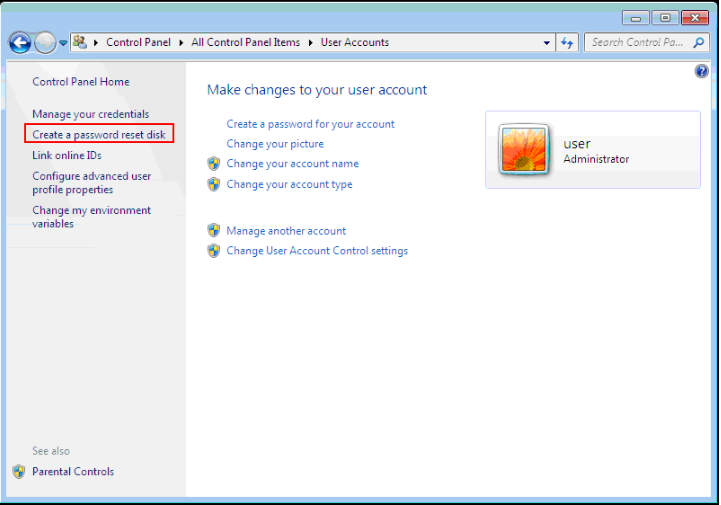Click the Parental Controls shield icon
This screenshot has width=721, height=505.
[19, 471]
